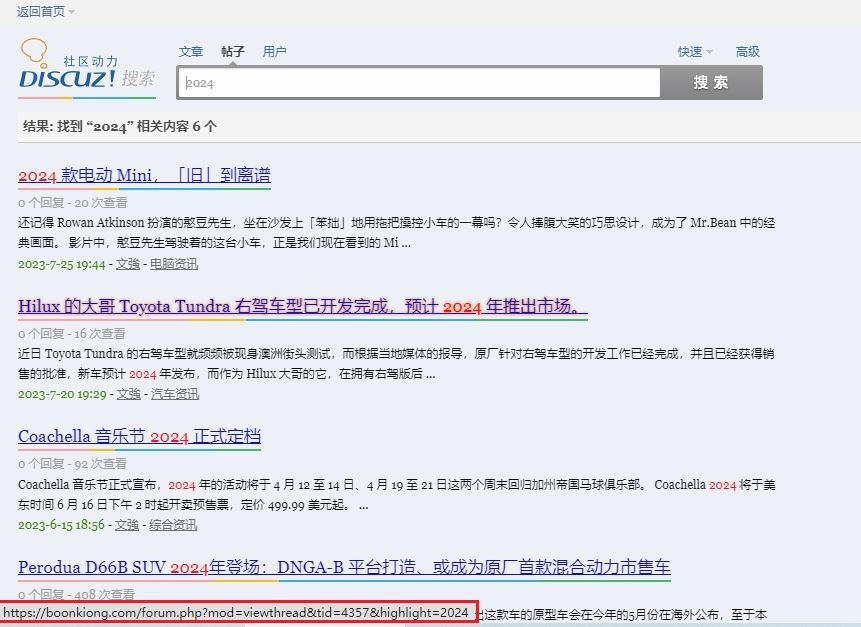Viewport: 861px width, 627px height.
Task: Click the date 2023-7-20 19:29
Action: pos(62,394)
